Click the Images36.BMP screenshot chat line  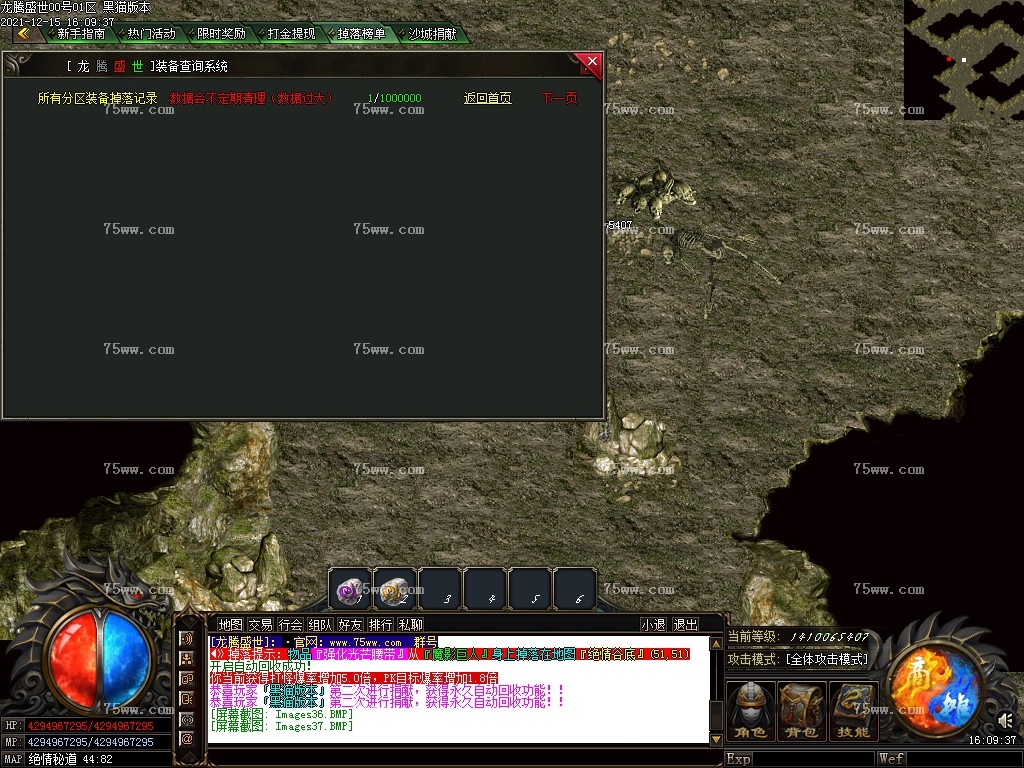click(x=281, y=714)
